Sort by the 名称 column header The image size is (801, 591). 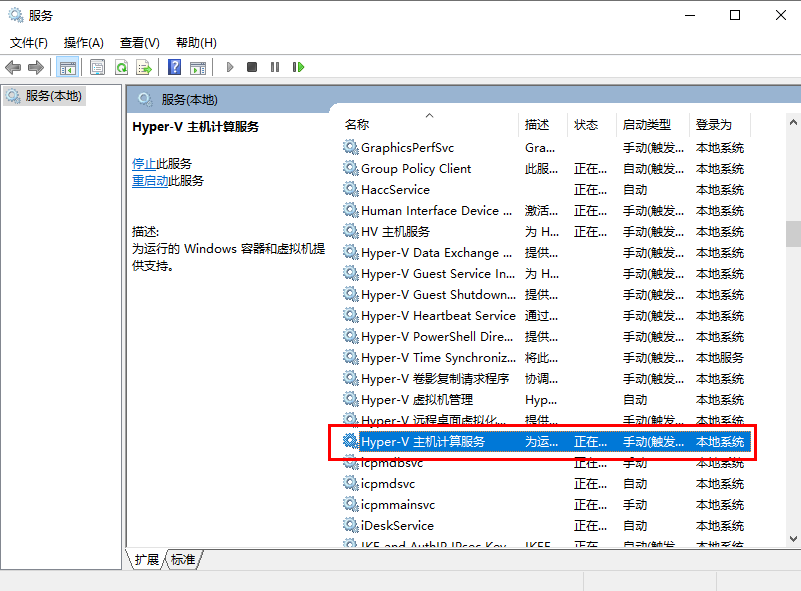coord(357,125)
